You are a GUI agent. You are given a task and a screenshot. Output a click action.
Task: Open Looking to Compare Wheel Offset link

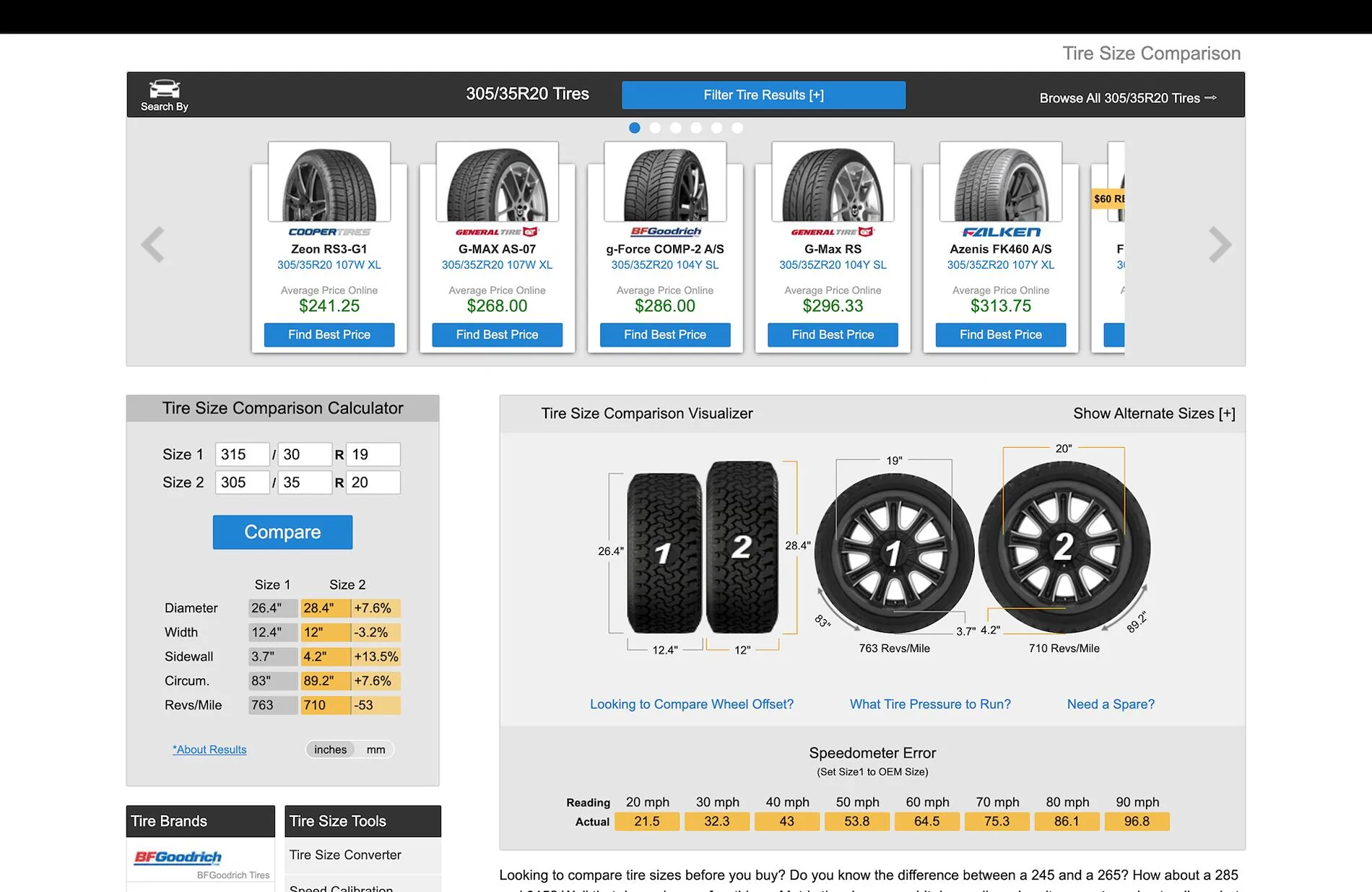tap(692, 704)
